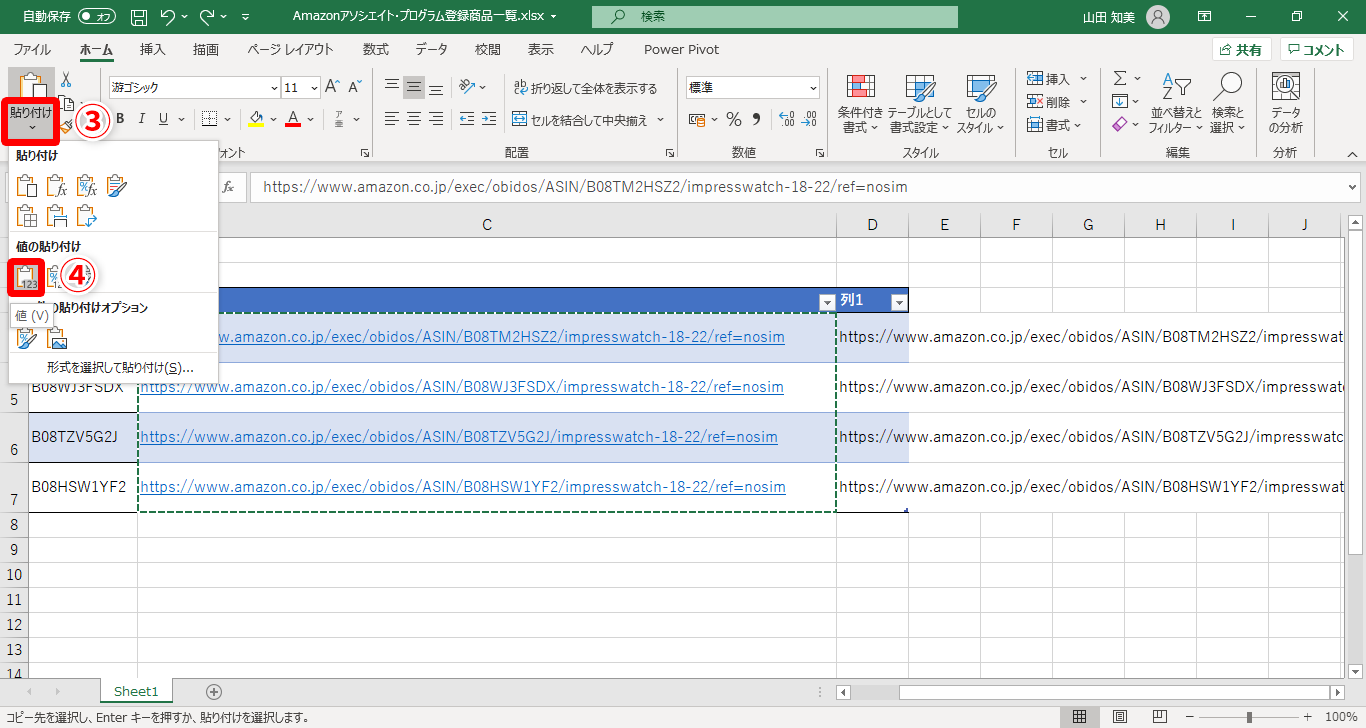1366x728 pixels.
Task: Apply the red font color
Action: point(293,120)
